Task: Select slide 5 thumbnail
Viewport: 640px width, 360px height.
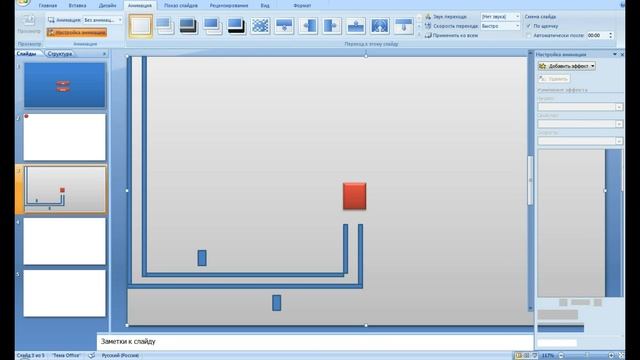Action: [x=64, y=293]
